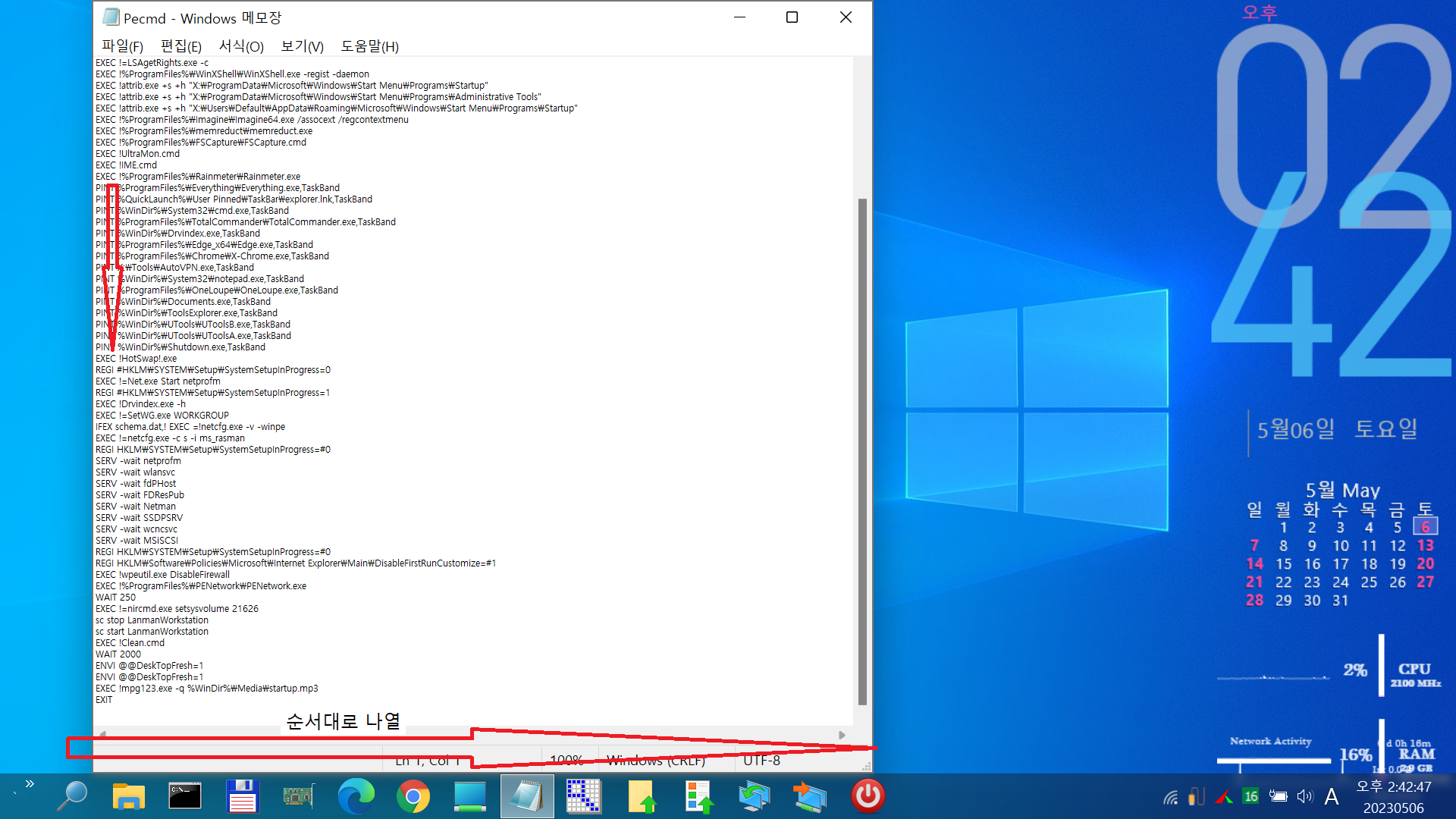Click the line 'SERV -wait netprofm'
Viewport: 1456px width, 819px height.
138,461
